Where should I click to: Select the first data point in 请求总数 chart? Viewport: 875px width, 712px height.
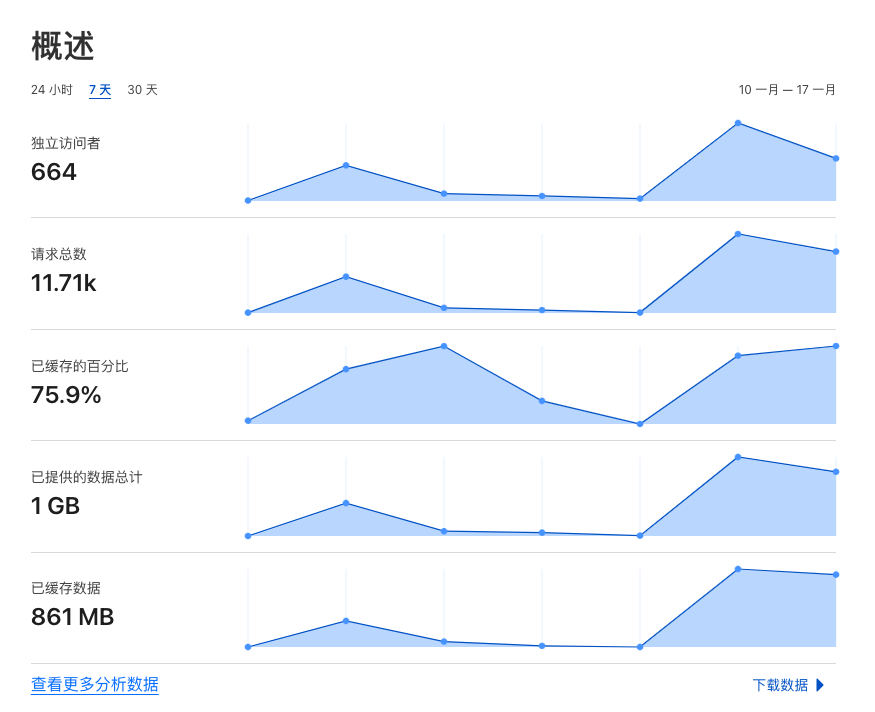pos(248,312)
